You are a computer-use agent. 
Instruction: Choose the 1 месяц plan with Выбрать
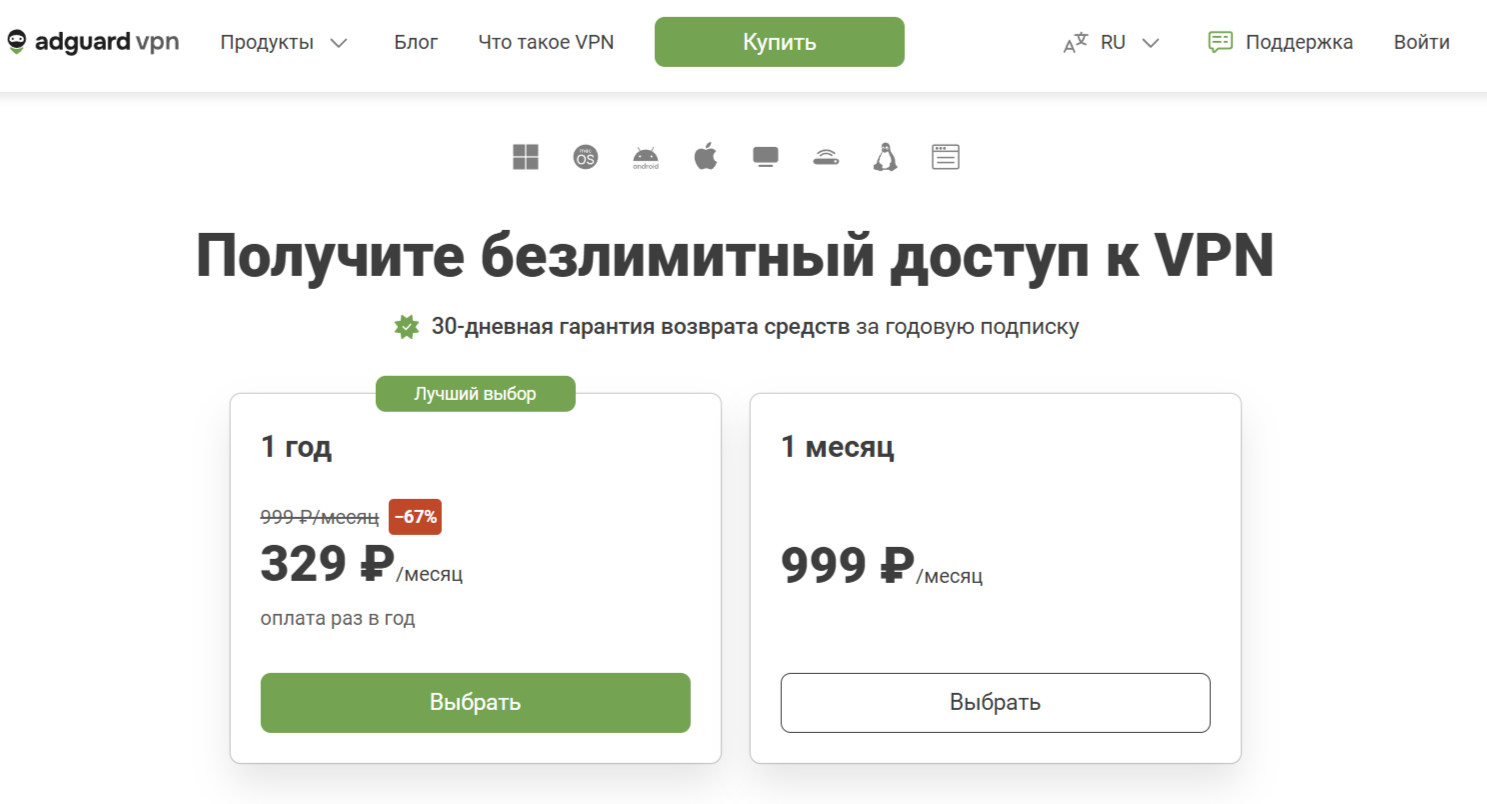996,702
